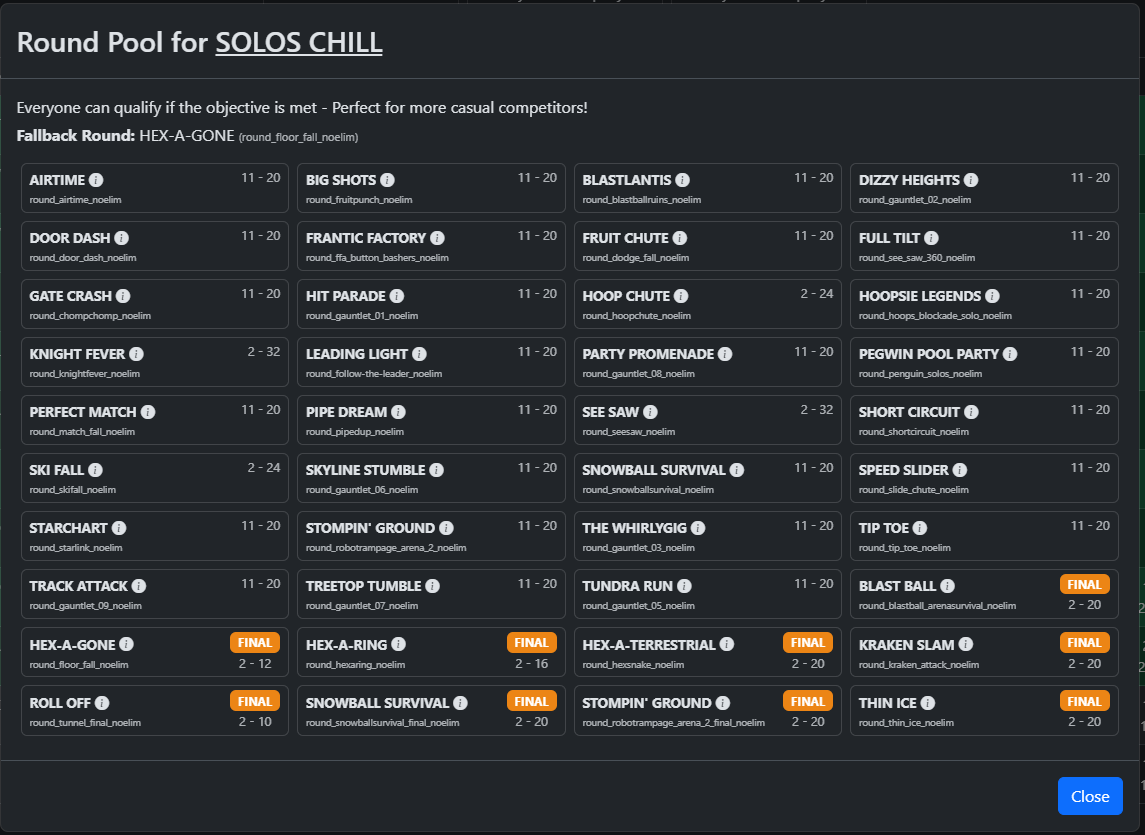The height and width of the screenshot is (835, 1145).
Task: Select round_hexsnake_noelim identifier
Action: [x=633, y=665]
